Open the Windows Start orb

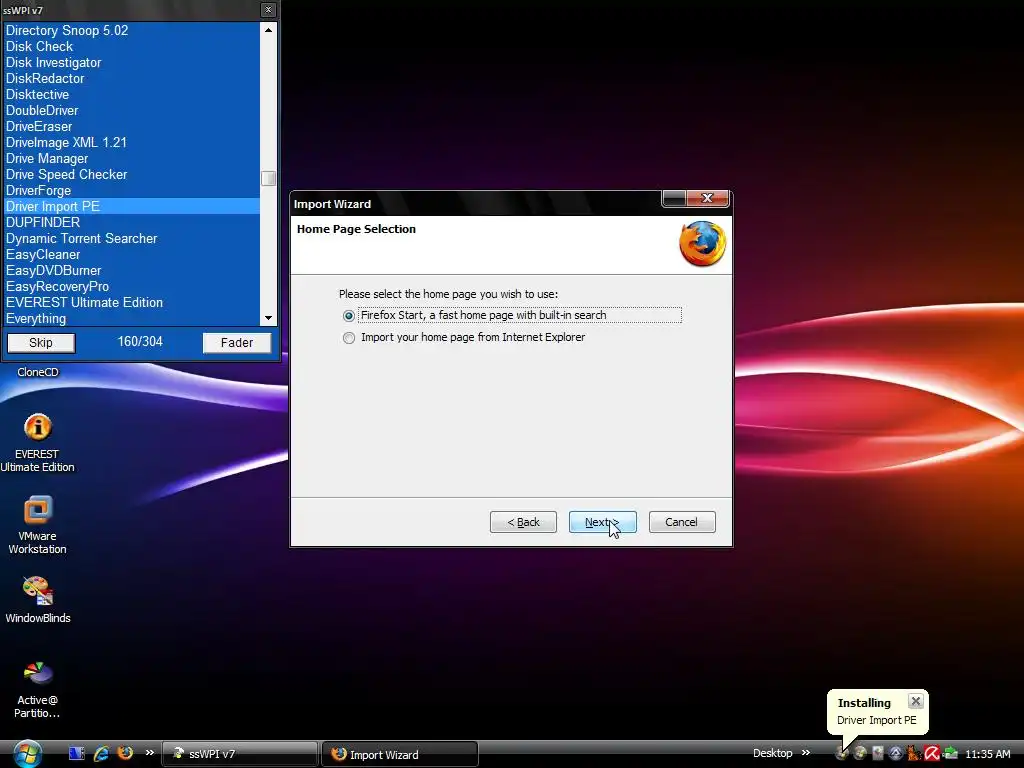(27, 754)
